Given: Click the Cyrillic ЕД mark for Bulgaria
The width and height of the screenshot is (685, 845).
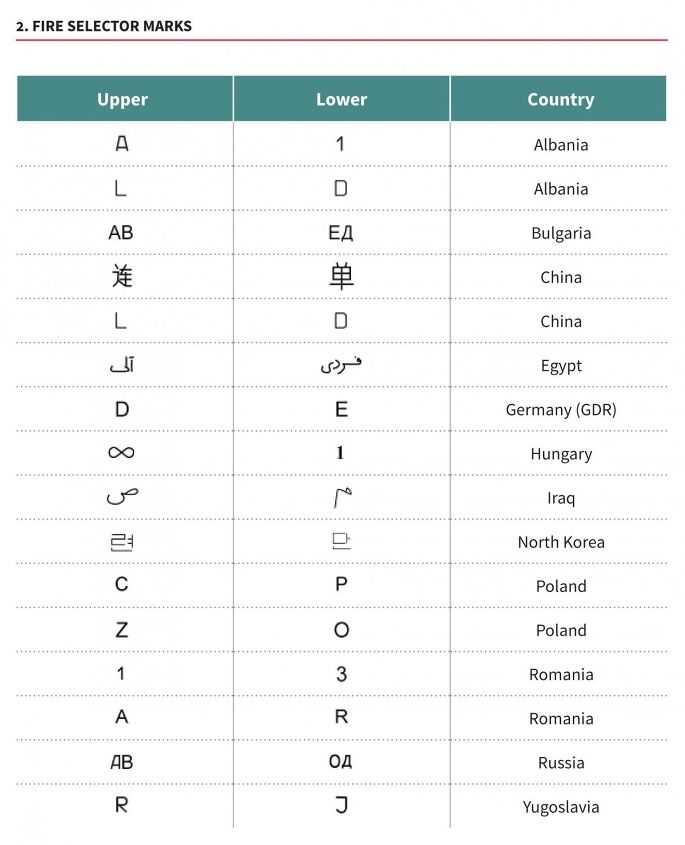Looking at the screenshot, I should [341, 233].
